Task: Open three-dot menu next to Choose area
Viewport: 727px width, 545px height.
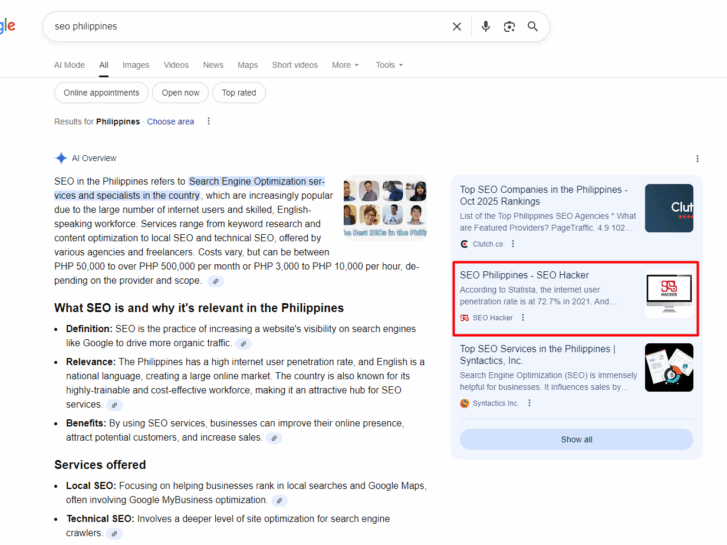Action: tap(209, 121)
